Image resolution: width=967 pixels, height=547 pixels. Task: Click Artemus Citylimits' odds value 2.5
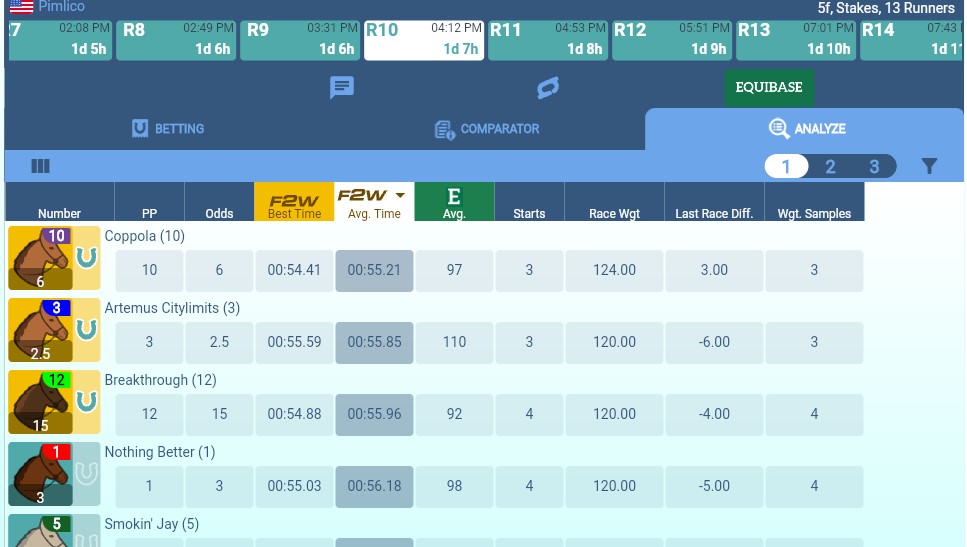(220, 342)
